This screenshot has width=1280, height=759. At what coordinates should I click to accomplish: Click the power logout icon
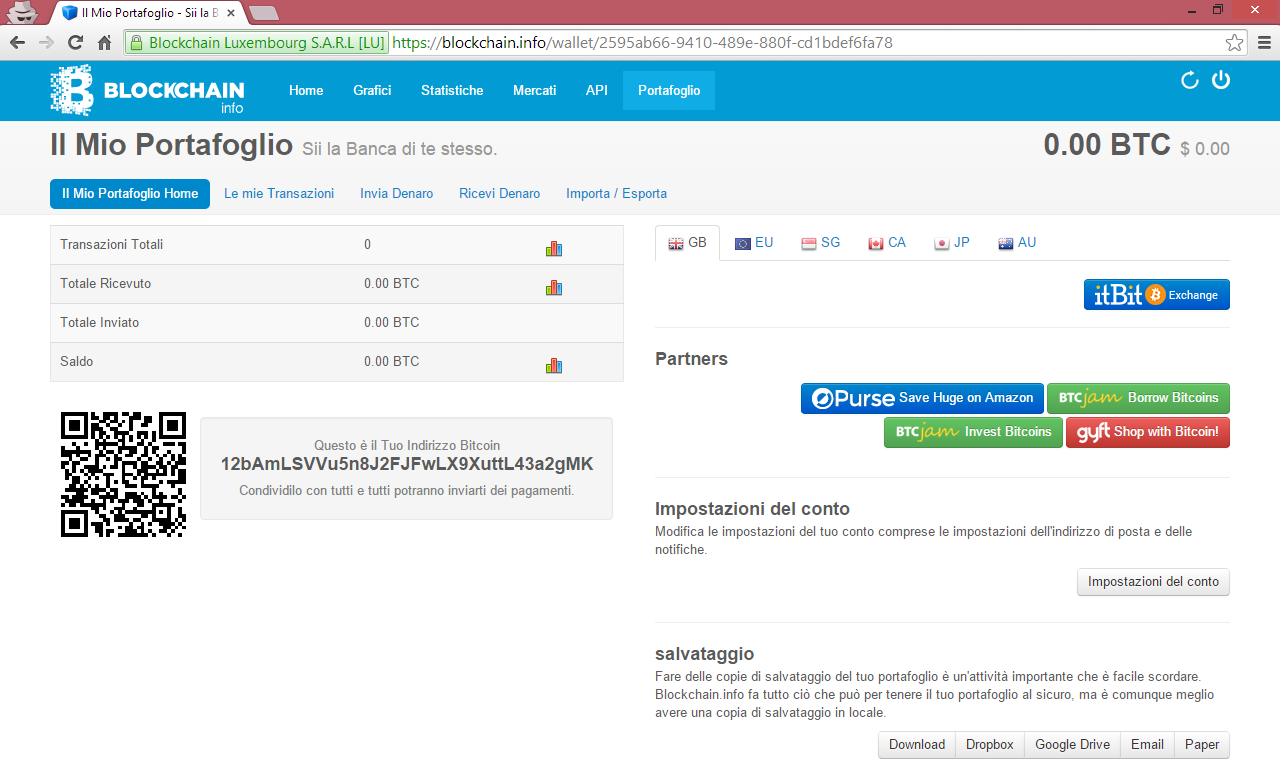click(1221, 80)
